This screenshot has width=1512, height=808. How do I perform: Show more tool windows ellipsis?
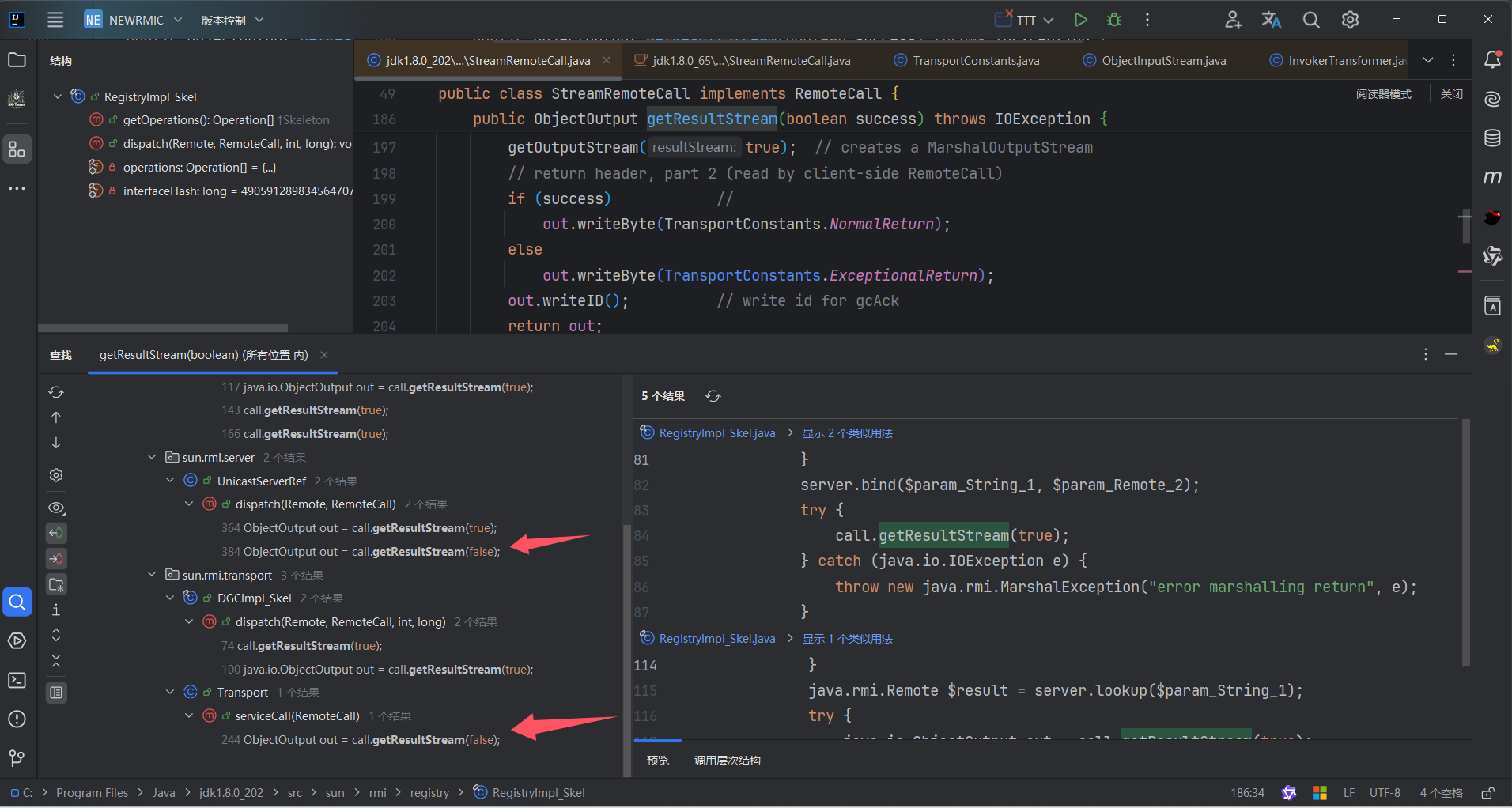(x=17, y=189)
